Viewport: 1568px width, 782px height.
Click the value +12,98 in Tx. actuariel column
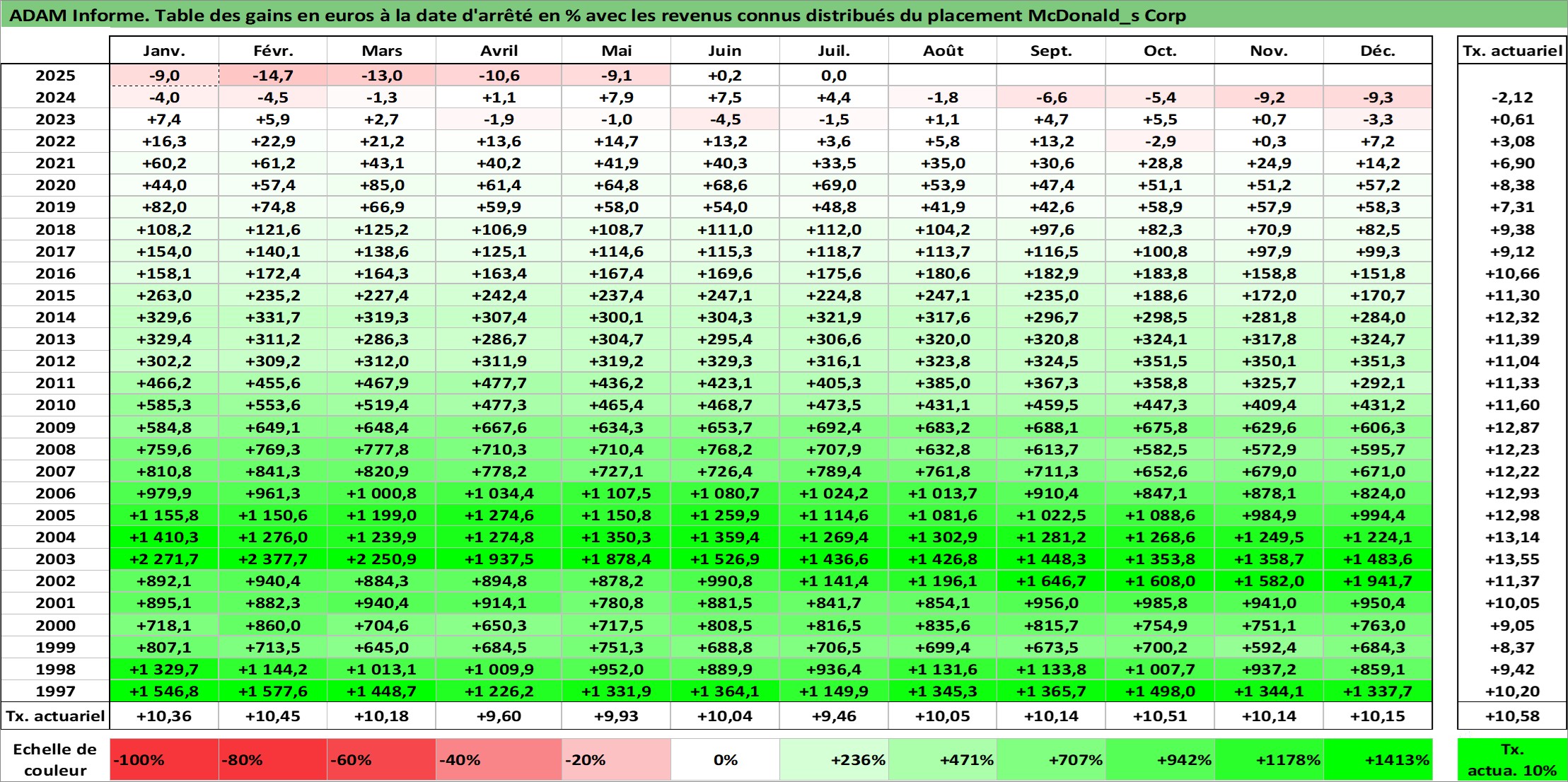pos(1512,515)
